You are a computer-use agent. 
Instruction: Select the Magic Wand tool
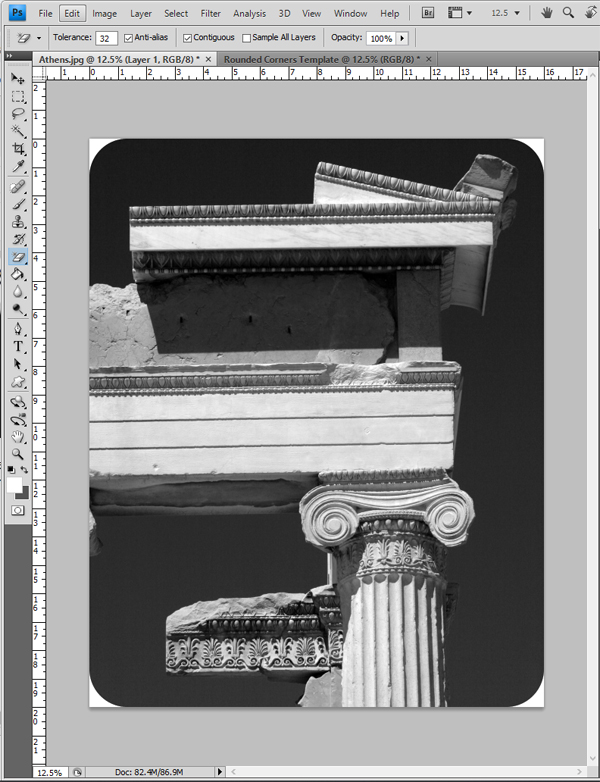click(x=18, y=131)
